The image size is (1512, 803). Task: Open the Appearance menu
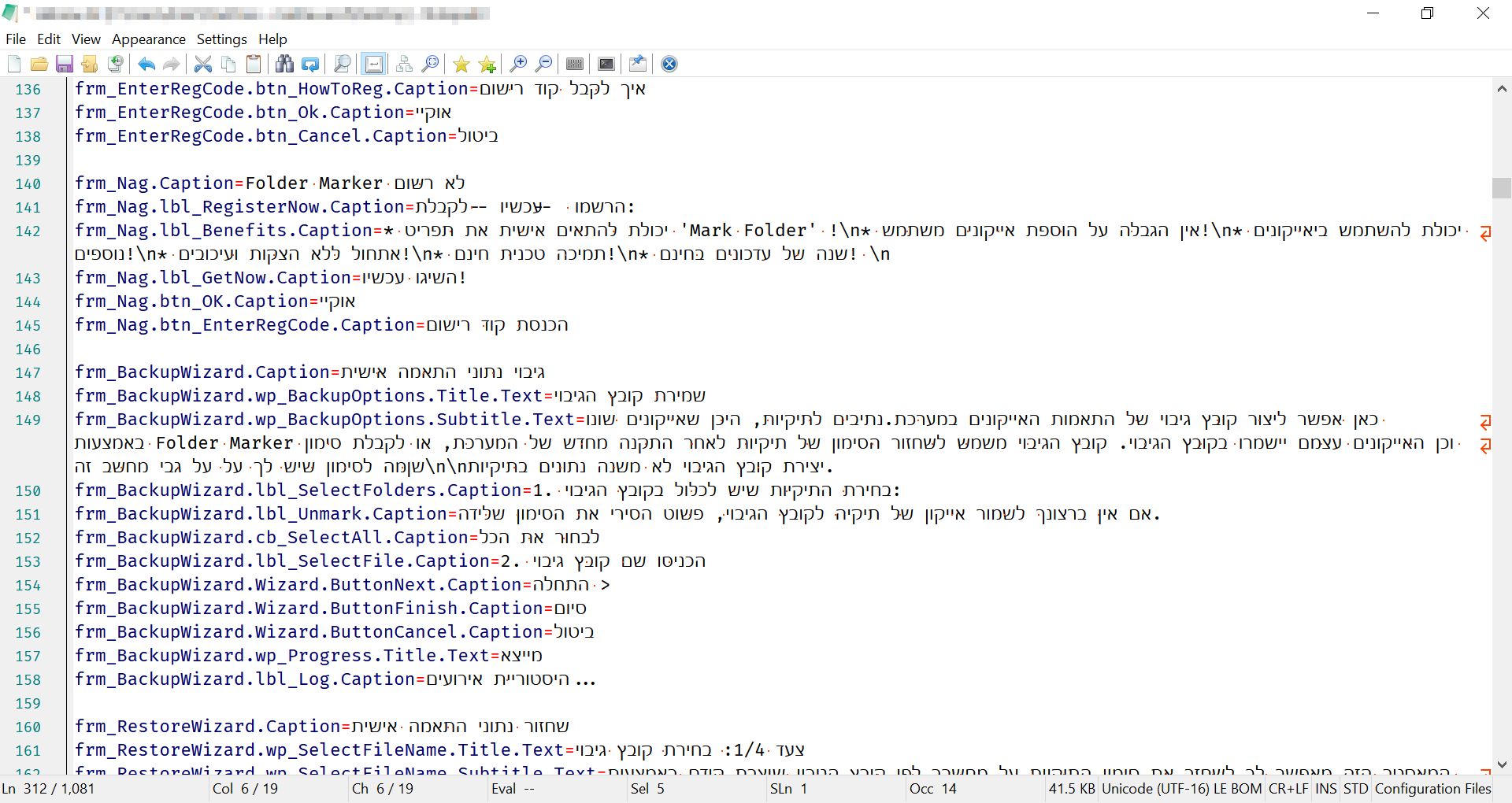(148, 39)
